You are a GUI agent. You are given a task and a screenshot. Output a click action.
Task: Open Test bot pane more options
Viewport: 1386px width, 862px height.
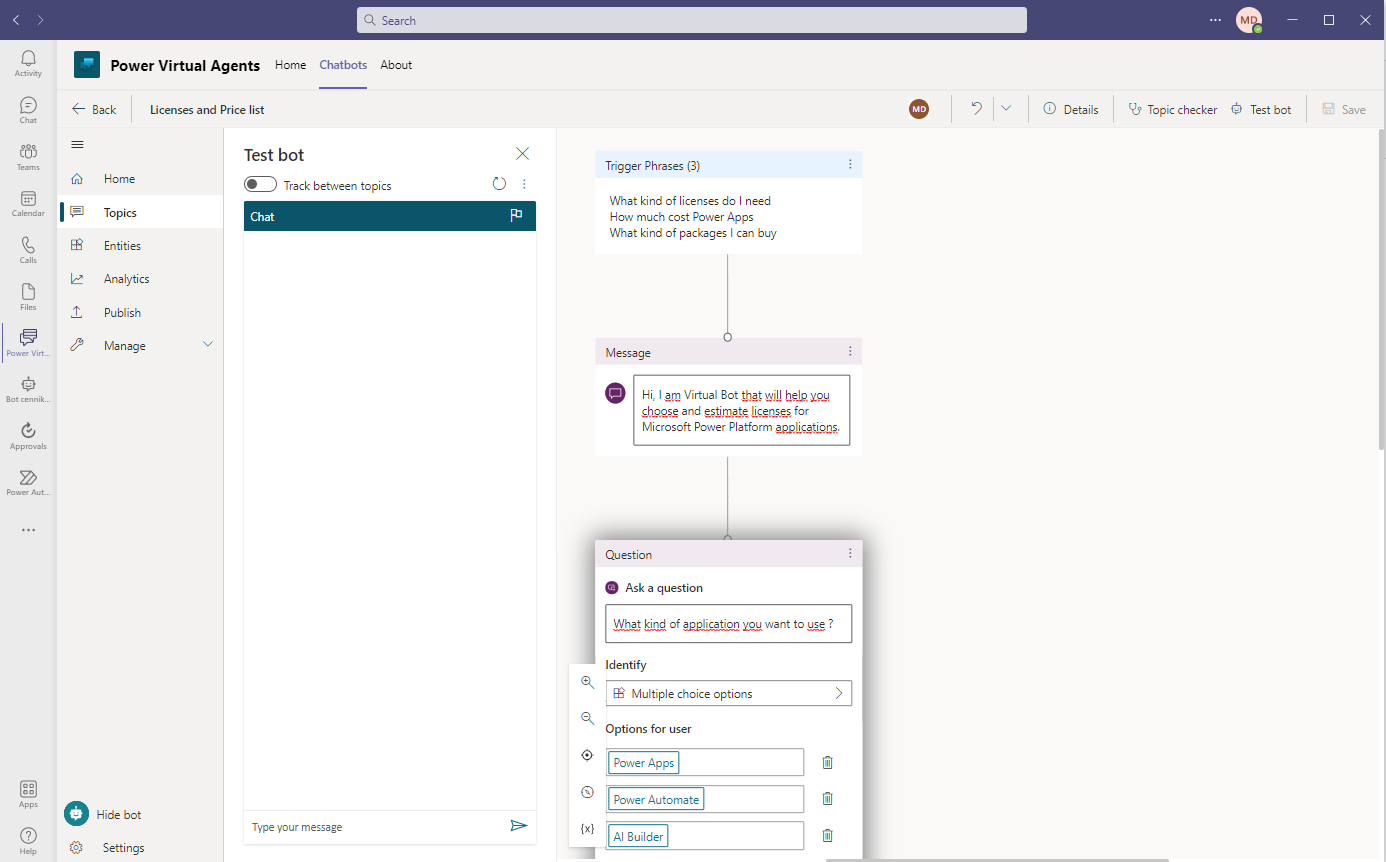point(524,184)
